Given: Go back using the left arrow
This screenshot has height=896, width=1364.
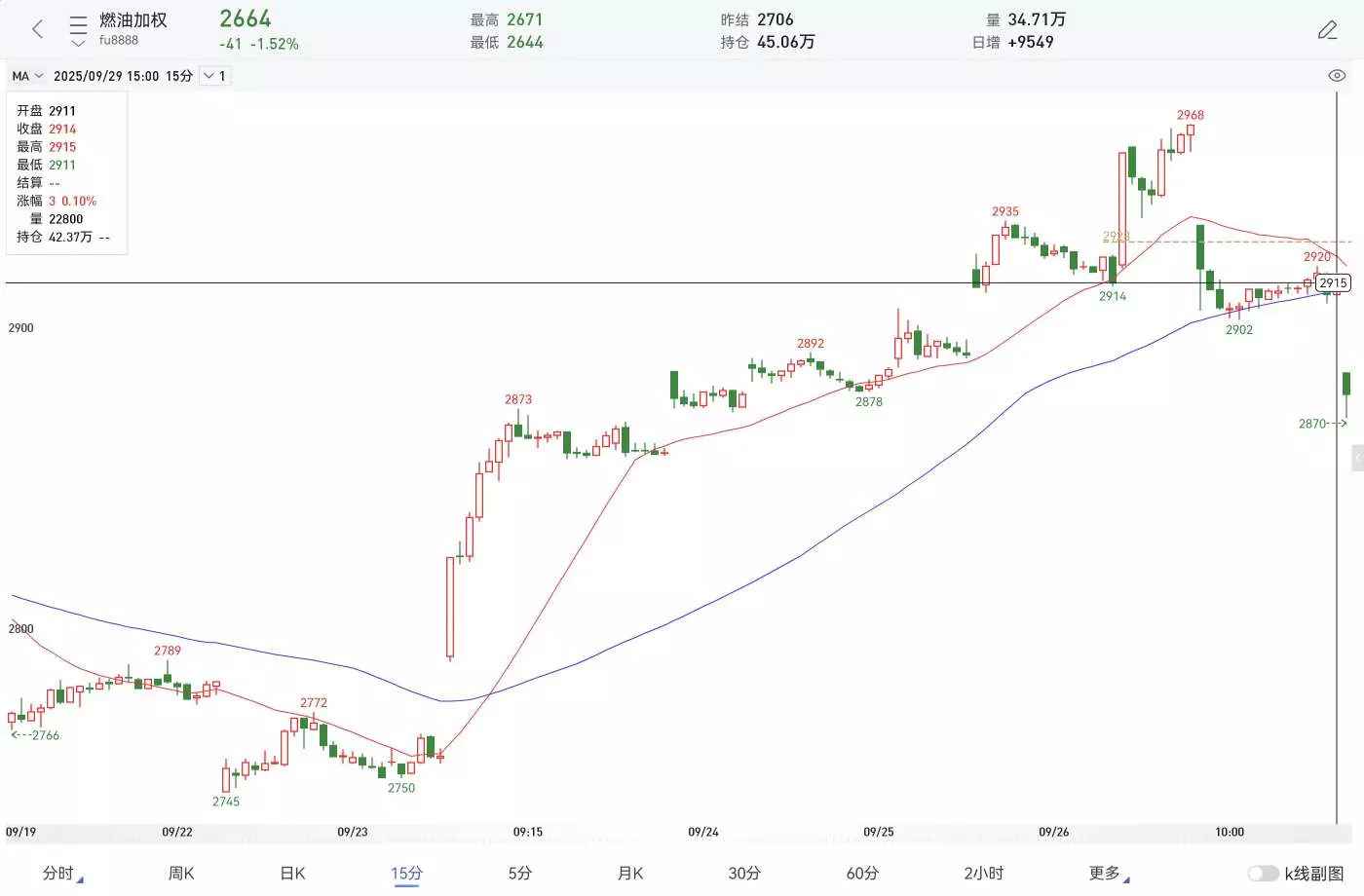Looking at the screenshot, I should (38, 29).
